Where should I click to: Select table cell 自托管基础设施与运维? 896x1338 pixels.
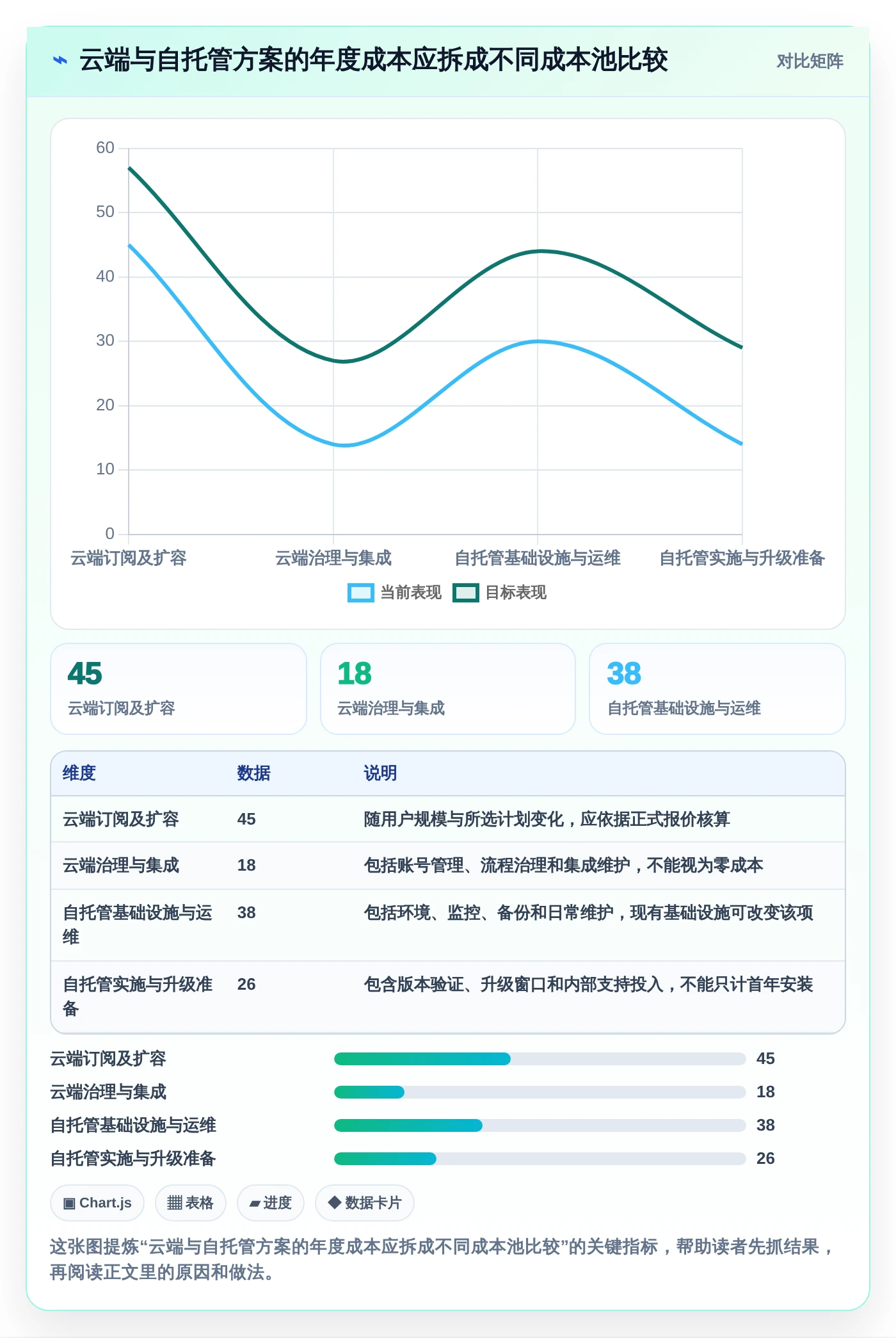tap(138, 925)
